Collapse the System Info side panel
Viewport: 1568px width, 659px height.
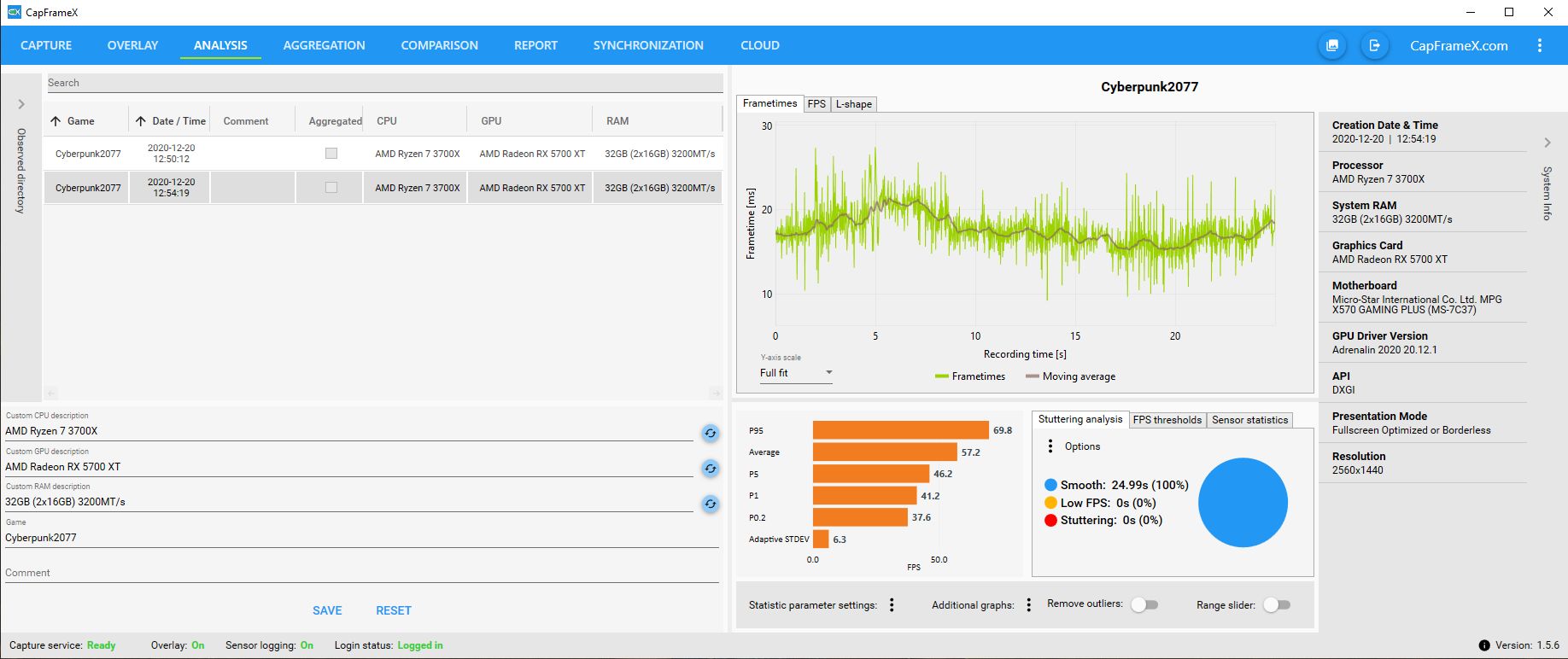pos(1547,143)
